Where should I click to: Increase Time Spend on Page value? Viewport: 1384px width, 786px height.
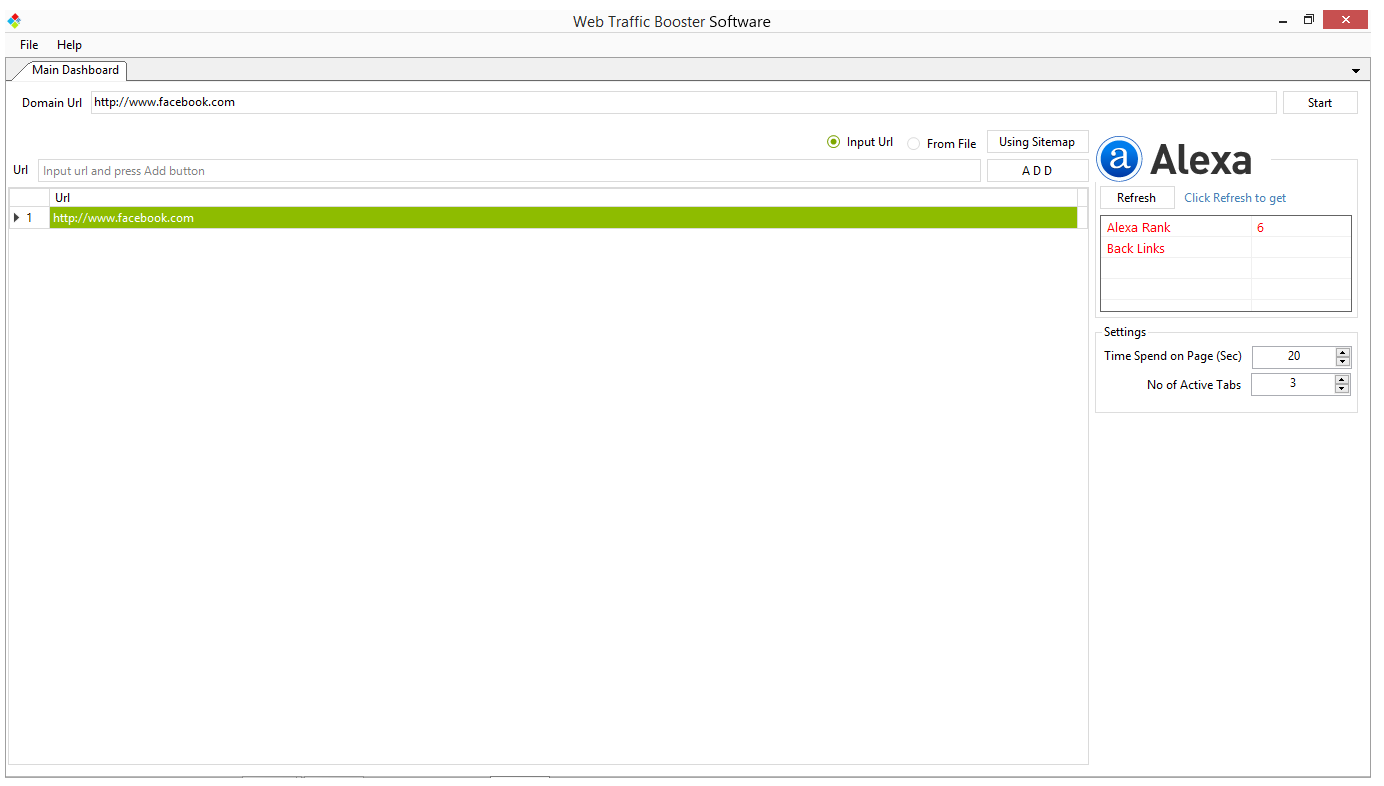1342,352
